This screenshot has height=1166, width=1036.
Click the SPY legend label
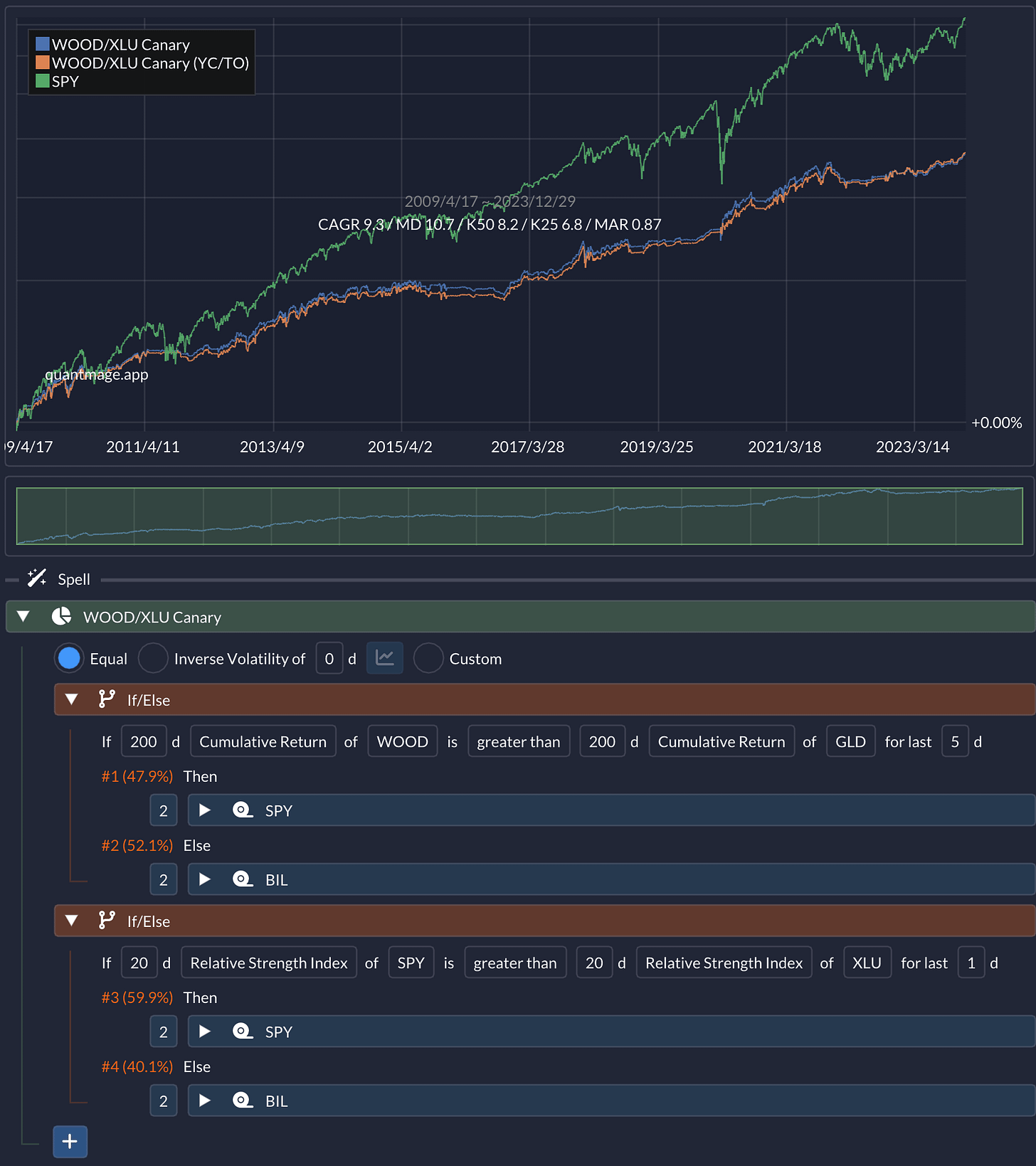[x=65, y=81]
